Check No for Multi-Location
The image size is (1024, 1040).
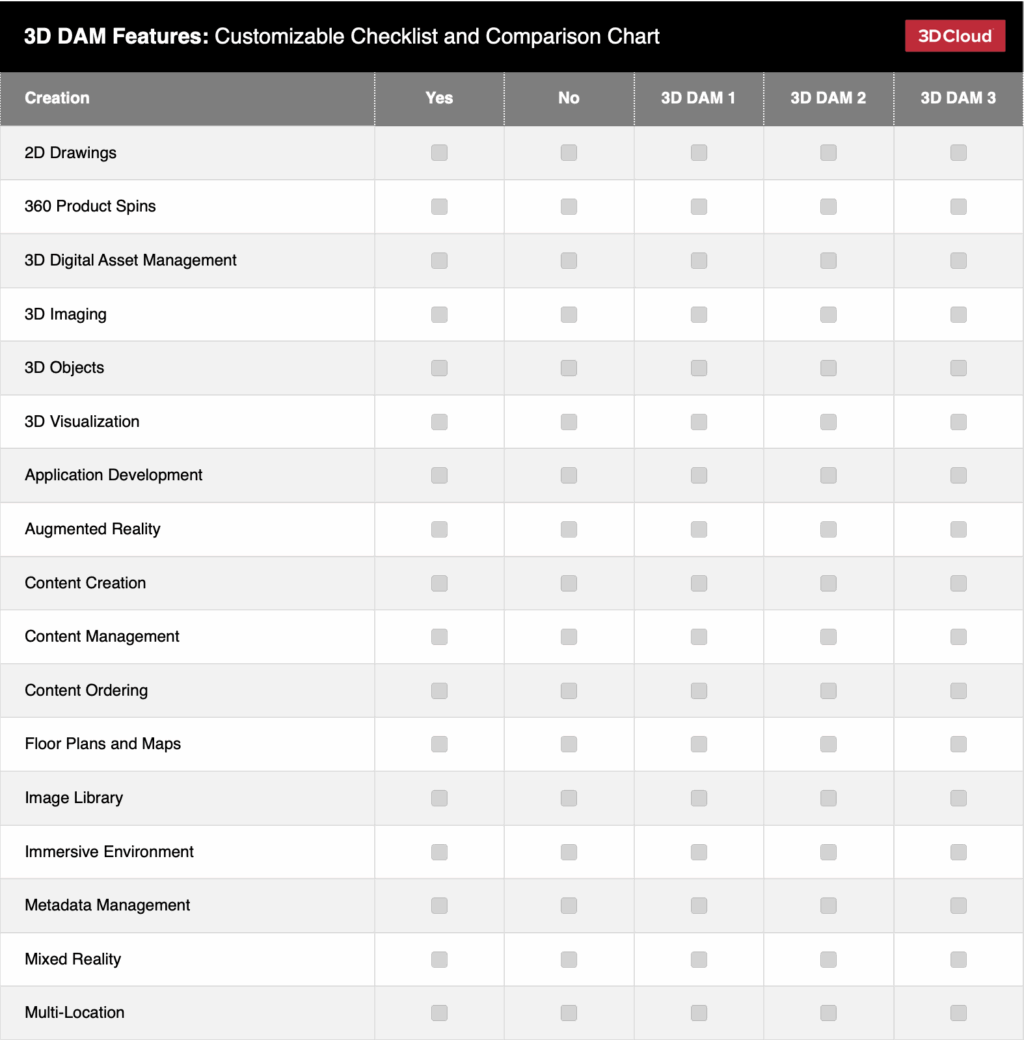(569, 1013)
